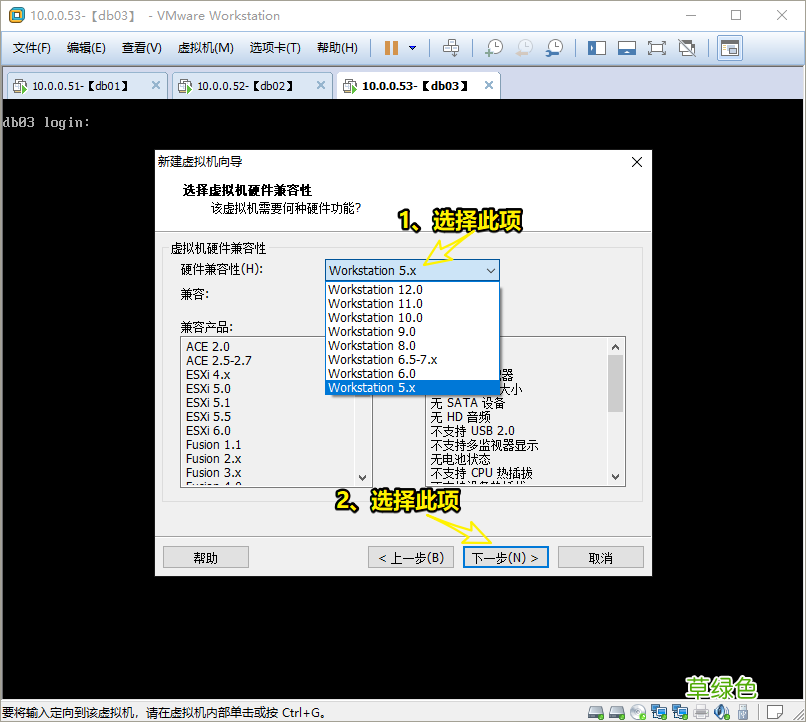Close the 10.0.0.53 db03 tab
This screenshot has width=806, height=722.
pos(489,85)
